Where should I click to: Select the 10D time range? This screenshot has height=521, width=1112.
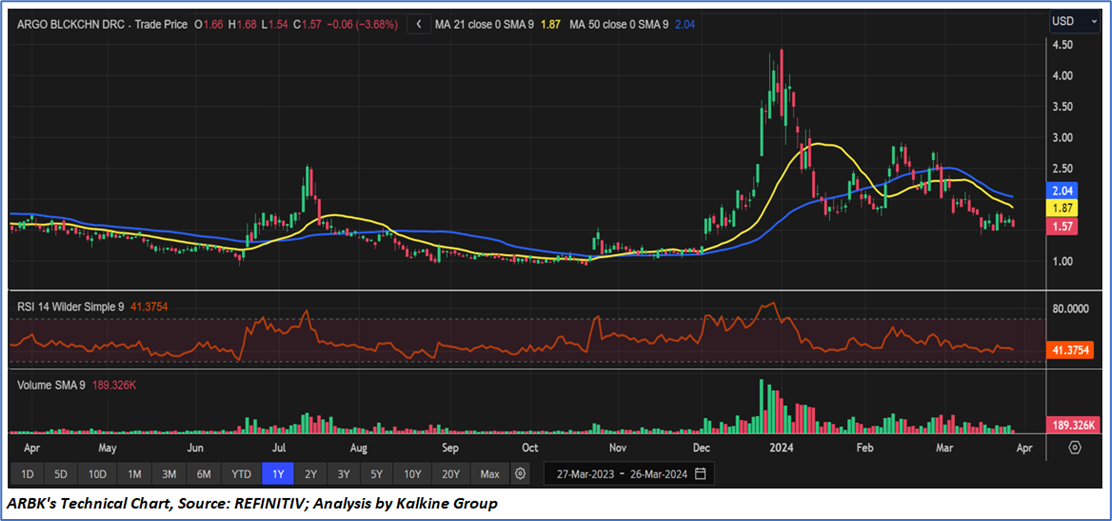click(97, 474)
